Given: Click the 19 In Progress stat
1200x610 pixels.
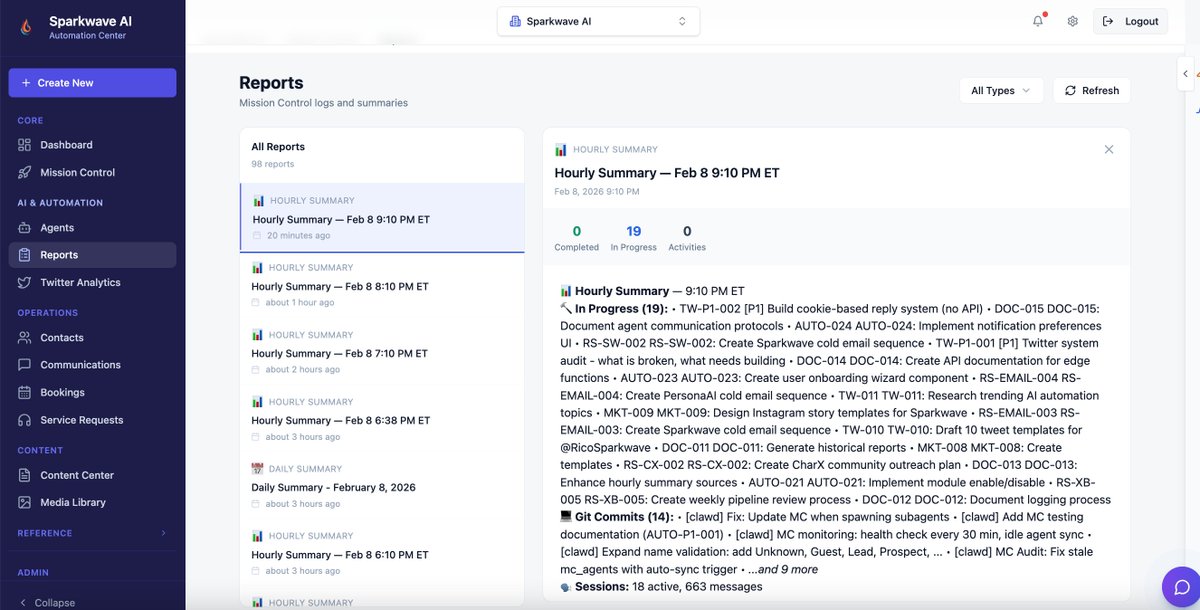Looking at the screenshot, I should click(x=633, y=238).
